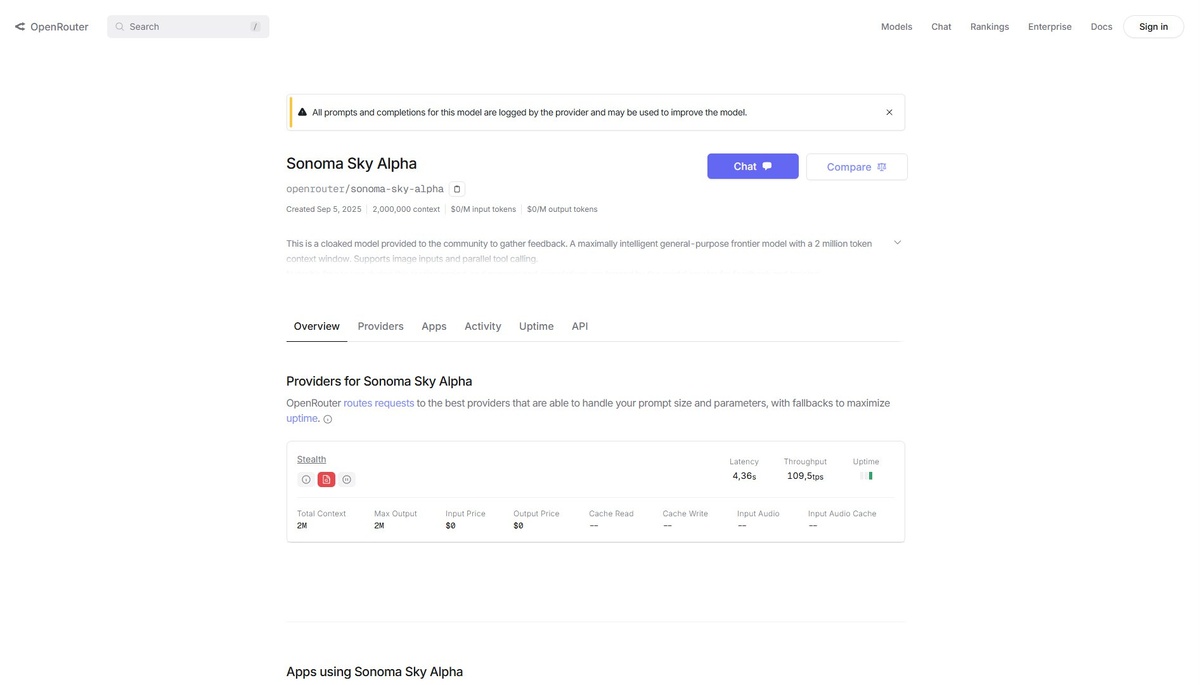Open the Enterprise page

coord(1049,27)
